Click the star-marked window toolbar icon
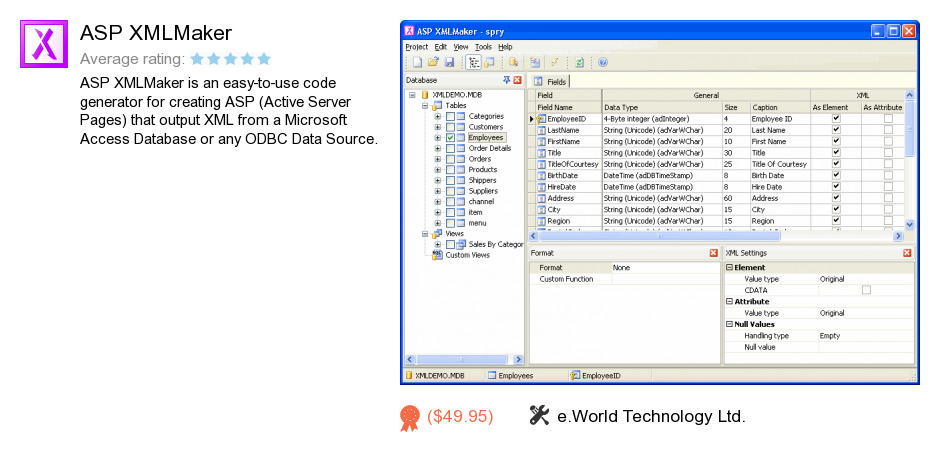940x462 pixels. [x=535, y=62]
